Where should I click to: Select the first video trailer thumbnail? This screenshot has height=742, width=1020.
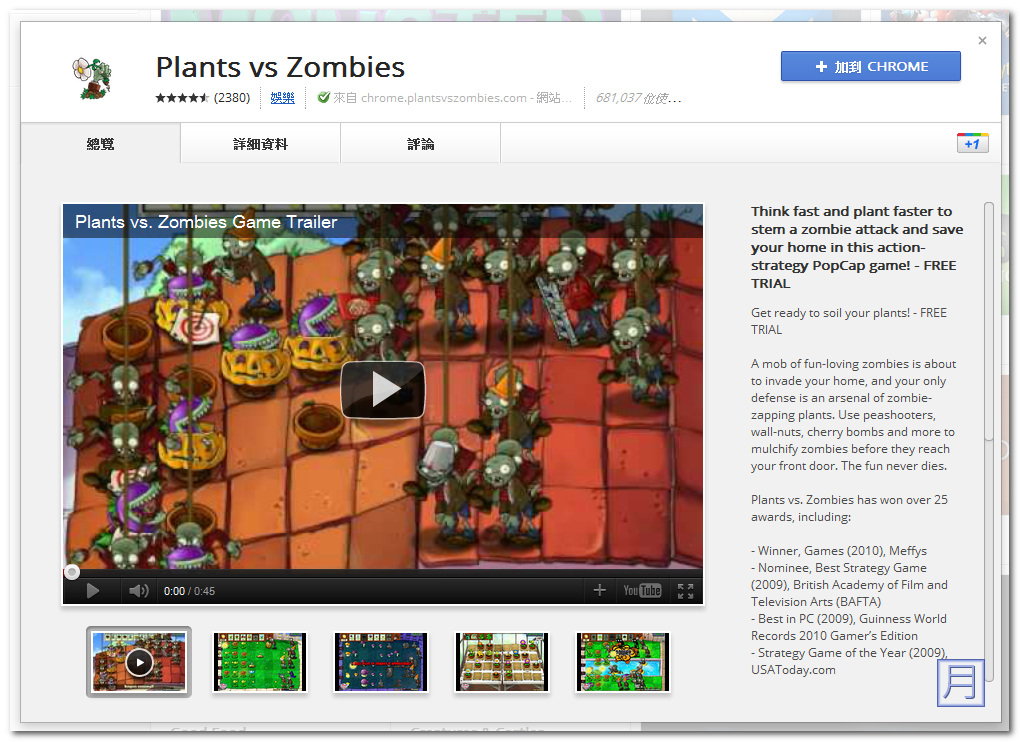(139, 661)
